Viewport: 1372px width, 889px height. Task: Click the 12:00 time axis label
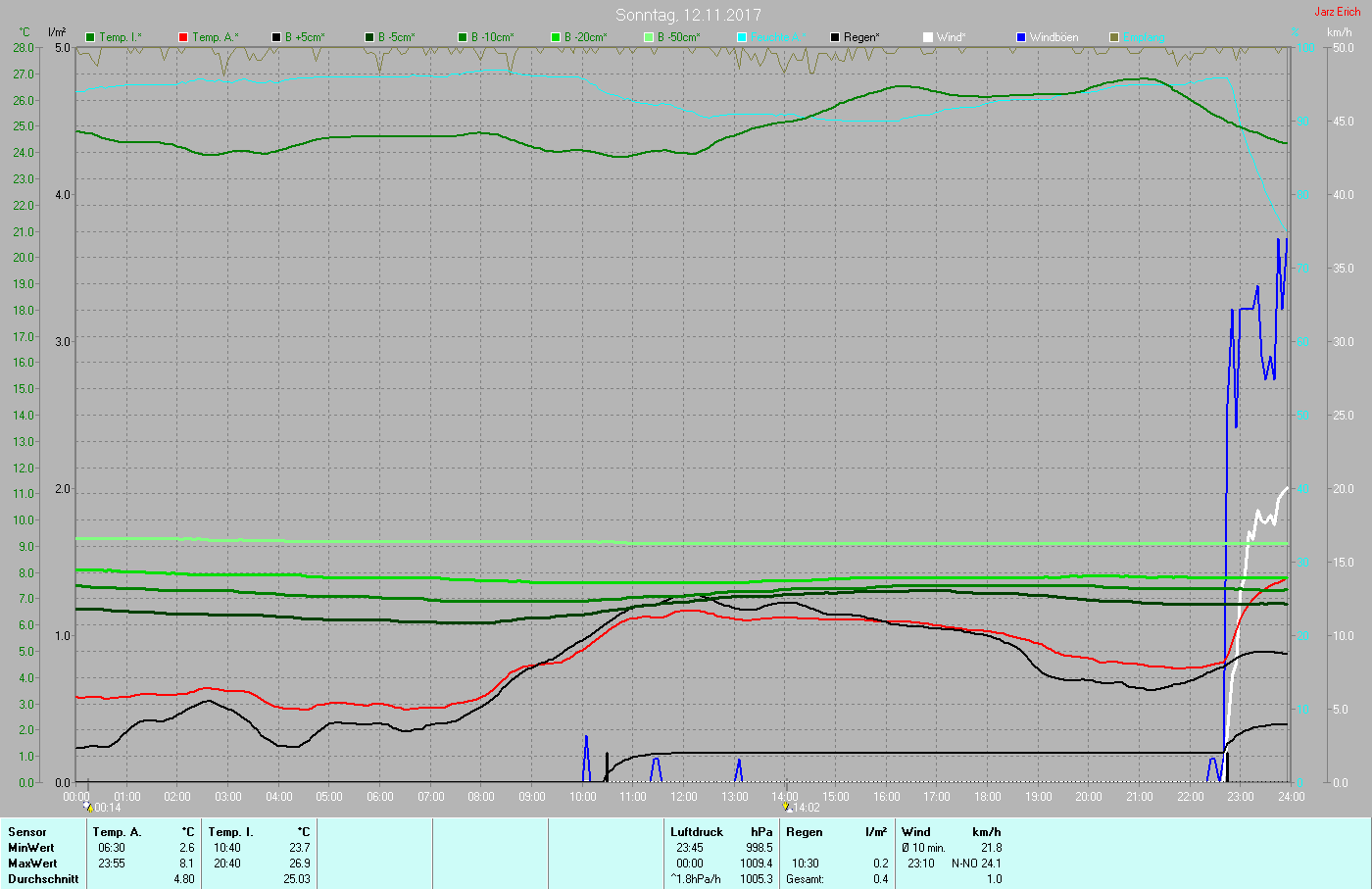(684, 797)
